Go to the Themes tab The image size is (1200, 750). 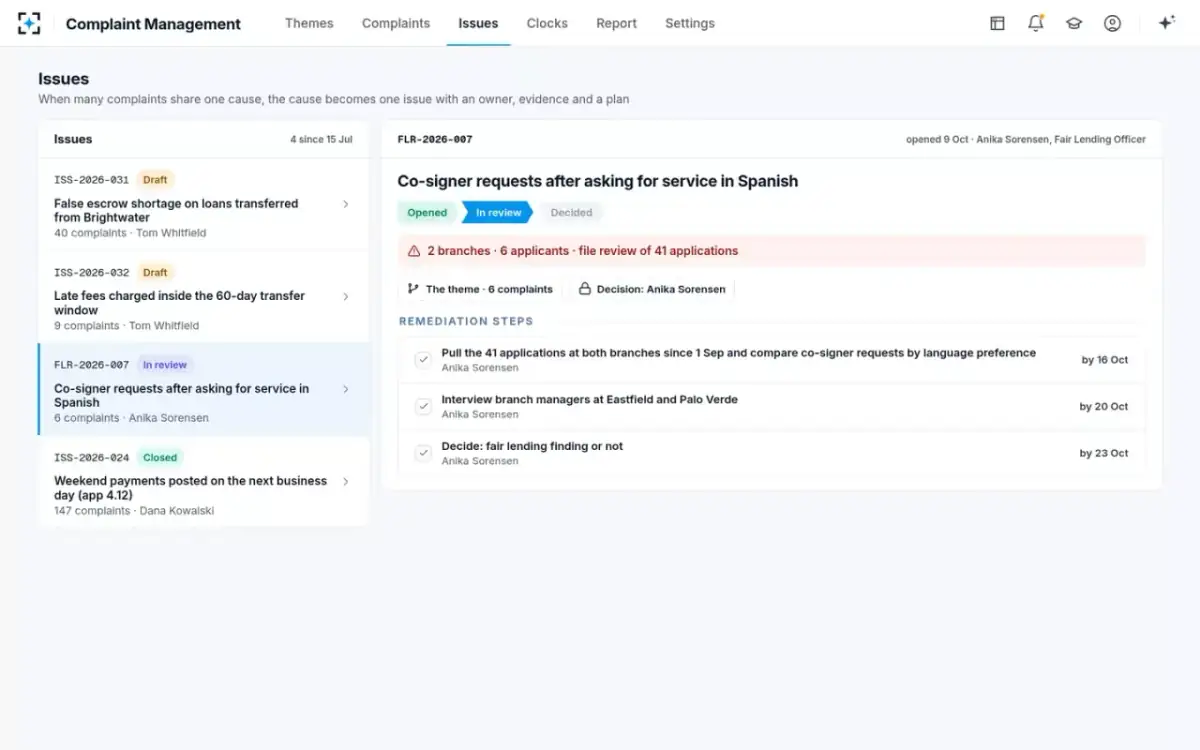tap(309, 23)
